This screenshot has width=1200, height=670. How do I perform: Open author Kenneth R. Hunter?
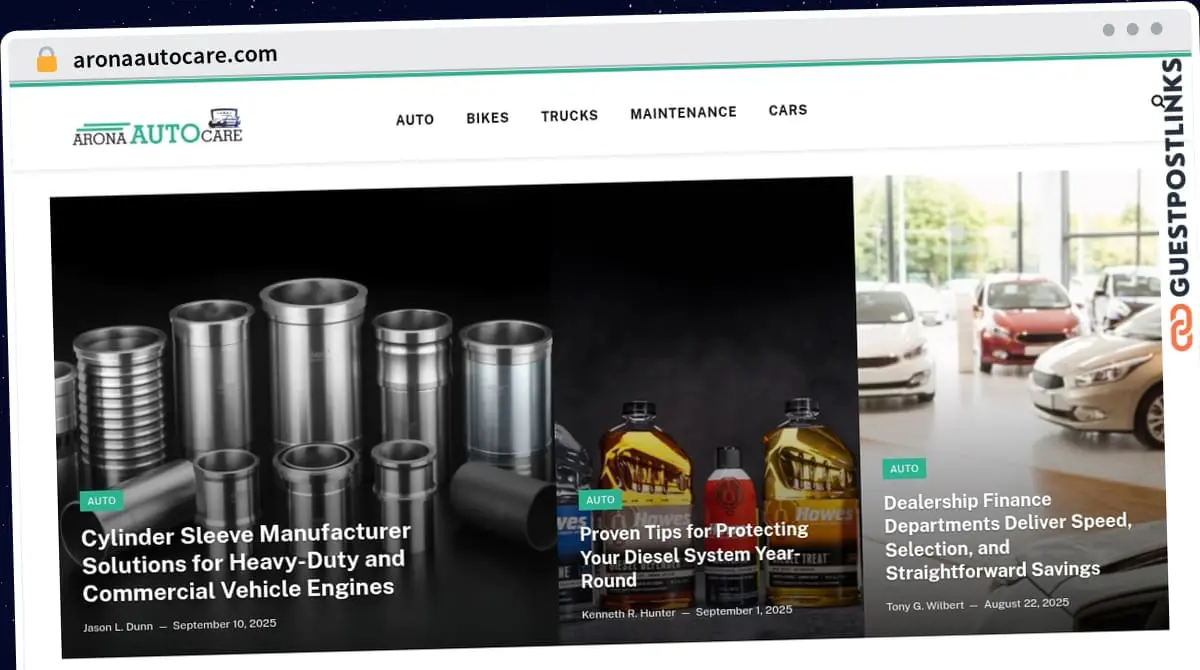tap(628, 613)
